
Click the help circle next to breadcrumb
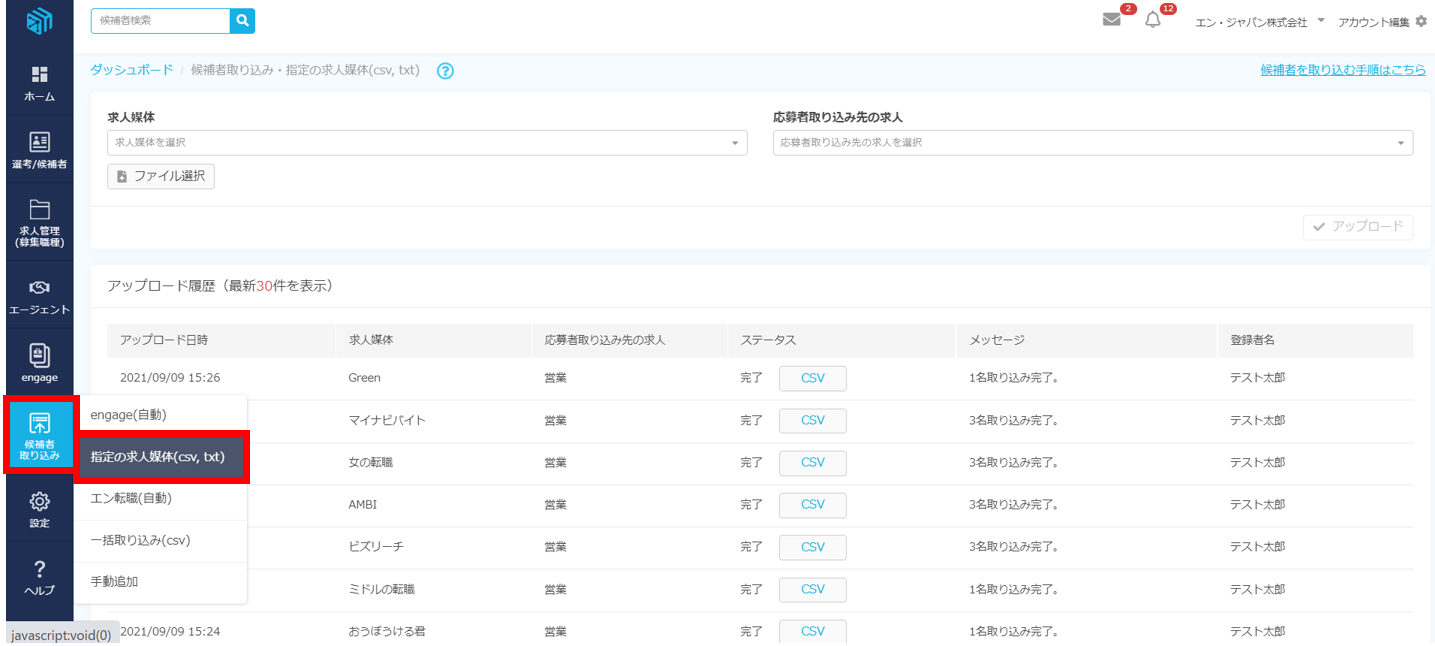(446, 71)
